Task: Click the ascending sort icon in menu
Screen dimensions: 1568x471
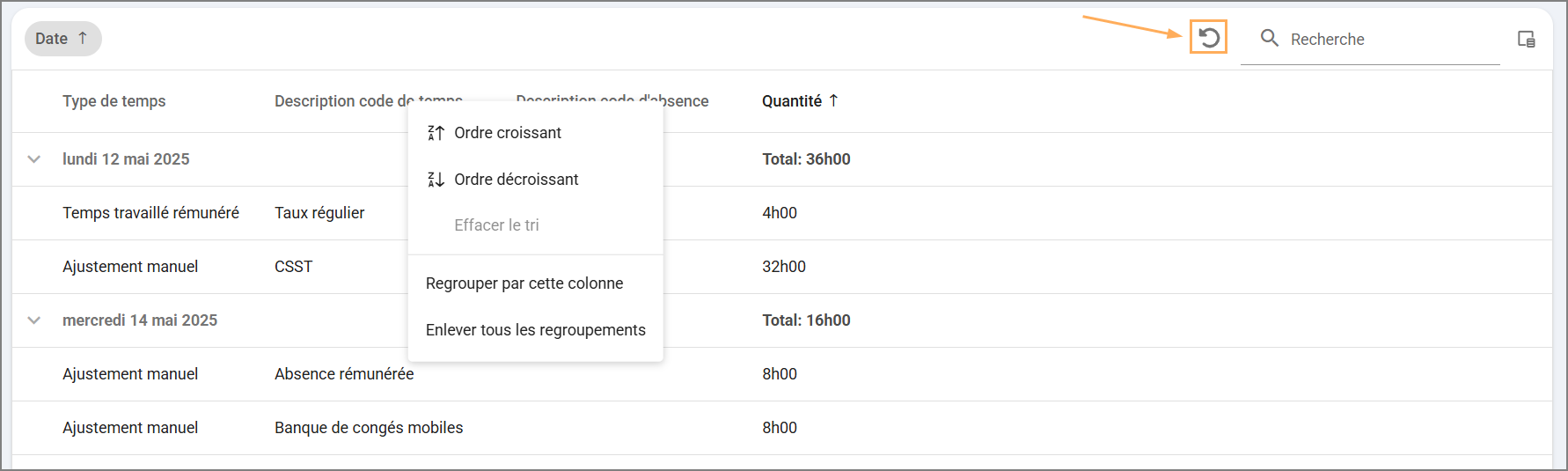Action: 436,133
